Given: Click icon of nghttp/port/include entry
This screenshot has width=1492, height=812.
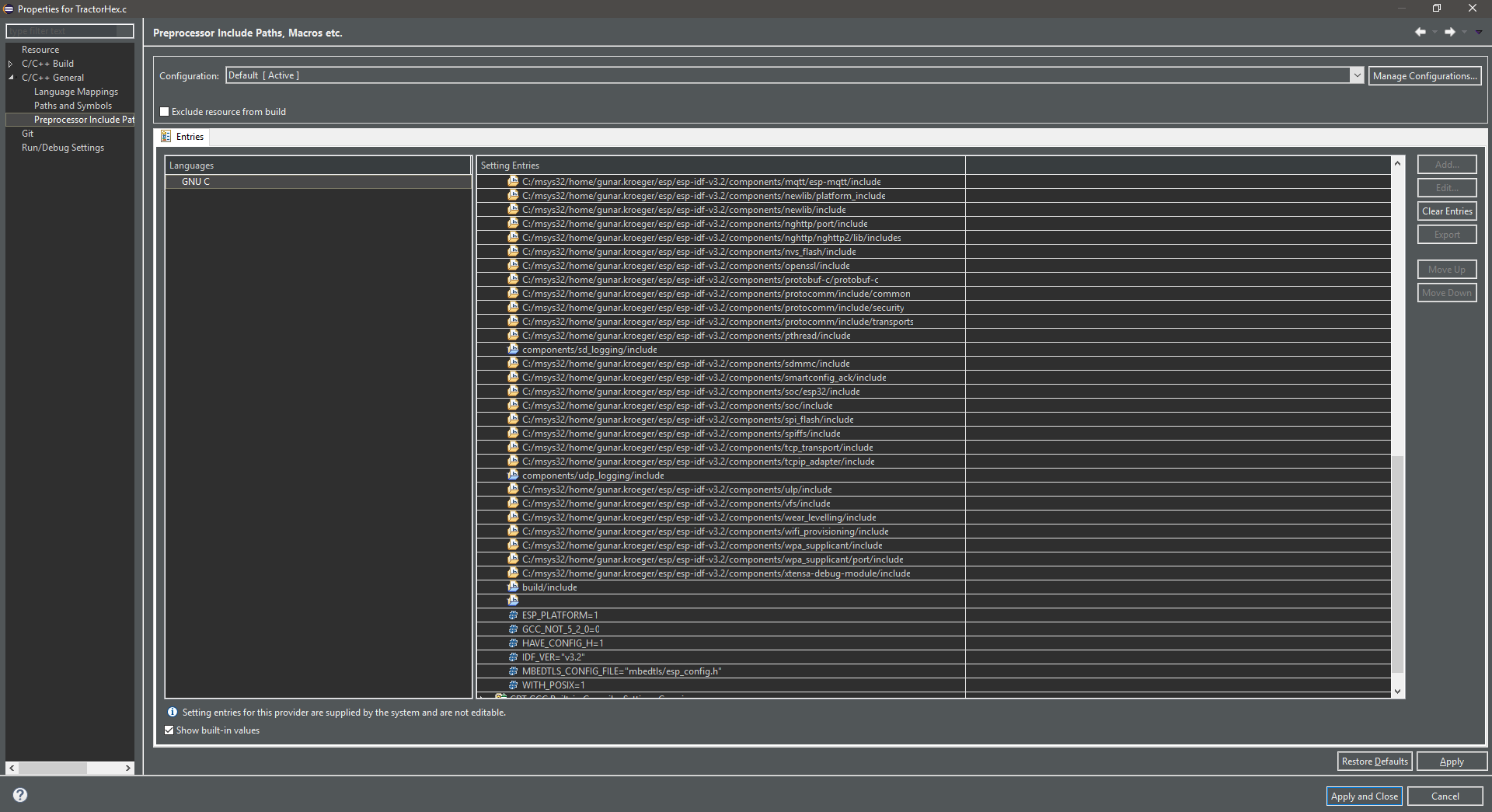Looking at the screenshot, I should [513, 223].
